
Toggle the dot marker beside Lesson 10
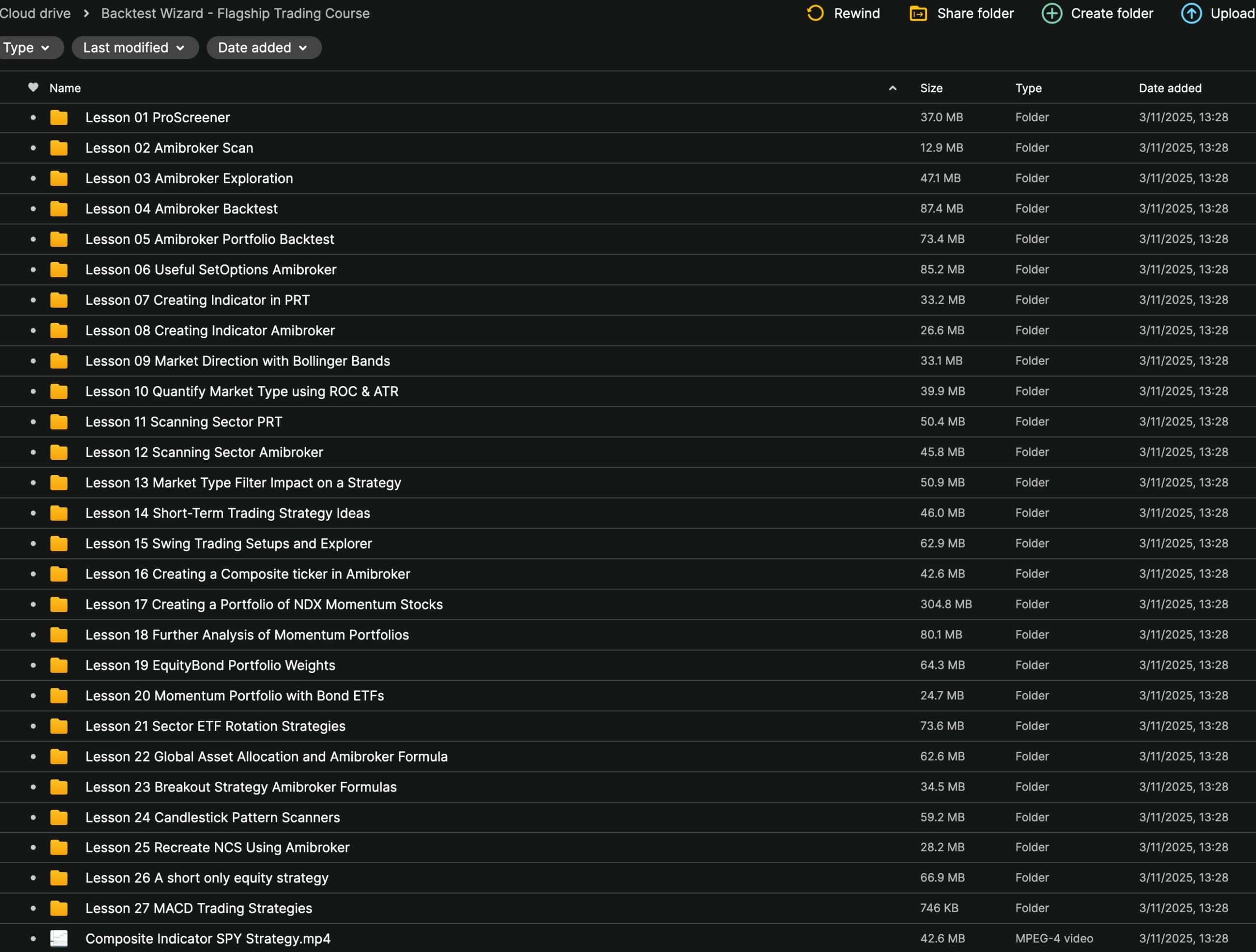tap(33, 392)
